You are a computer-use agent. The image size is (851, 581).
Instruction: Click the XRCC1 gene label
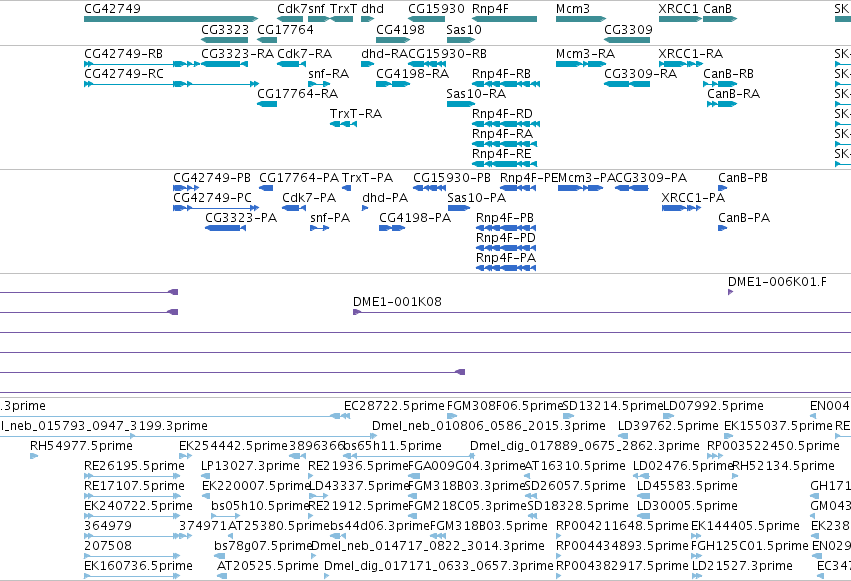pyautogui.click(x=678, y=9)
